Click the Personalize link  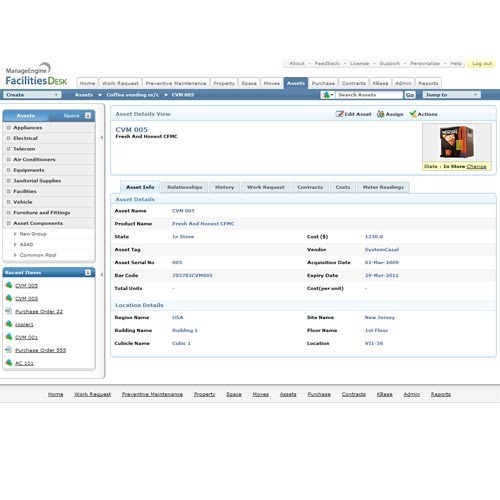coord(425,63)
